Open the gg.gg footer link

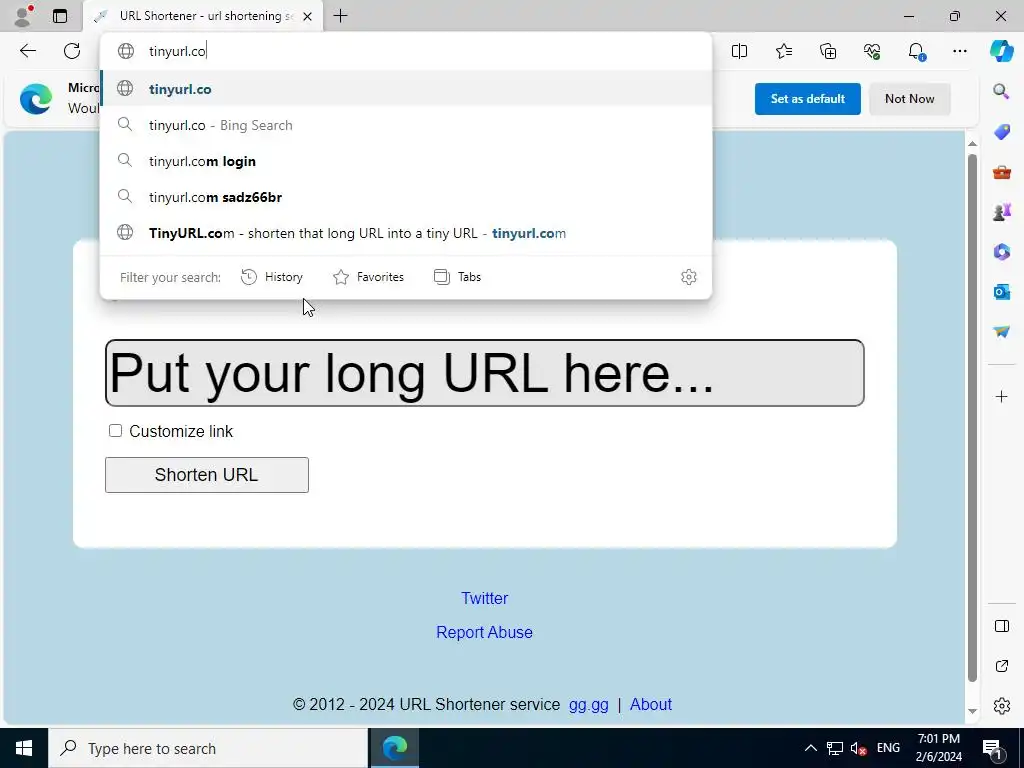(588, 704)
